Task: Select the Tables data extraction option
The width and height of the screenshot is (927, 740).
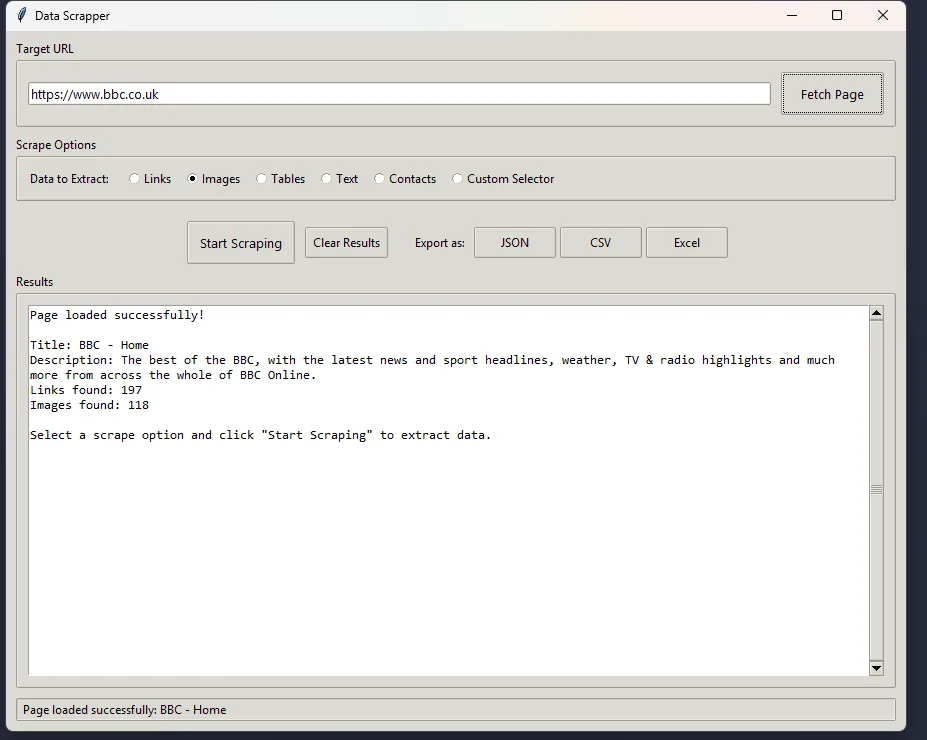Action: coord(261,178)
